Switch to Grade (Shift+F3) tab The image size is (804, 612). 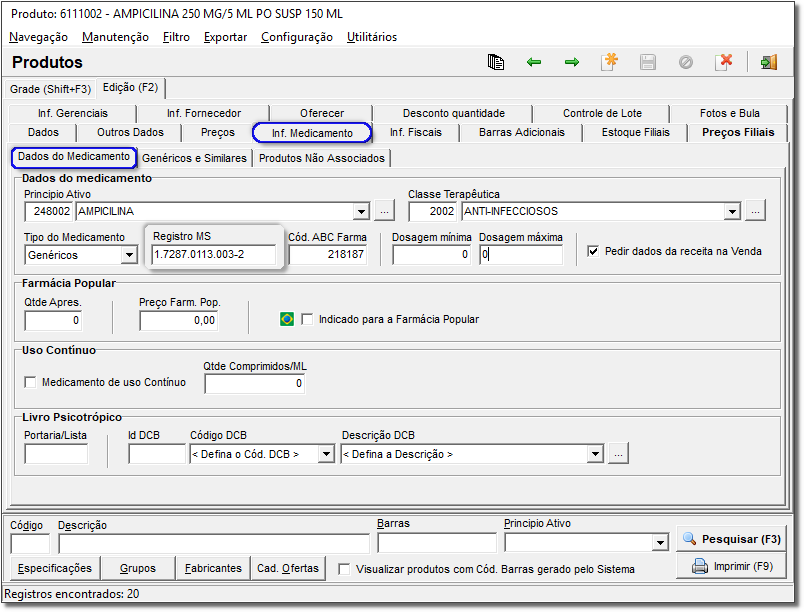50,89
